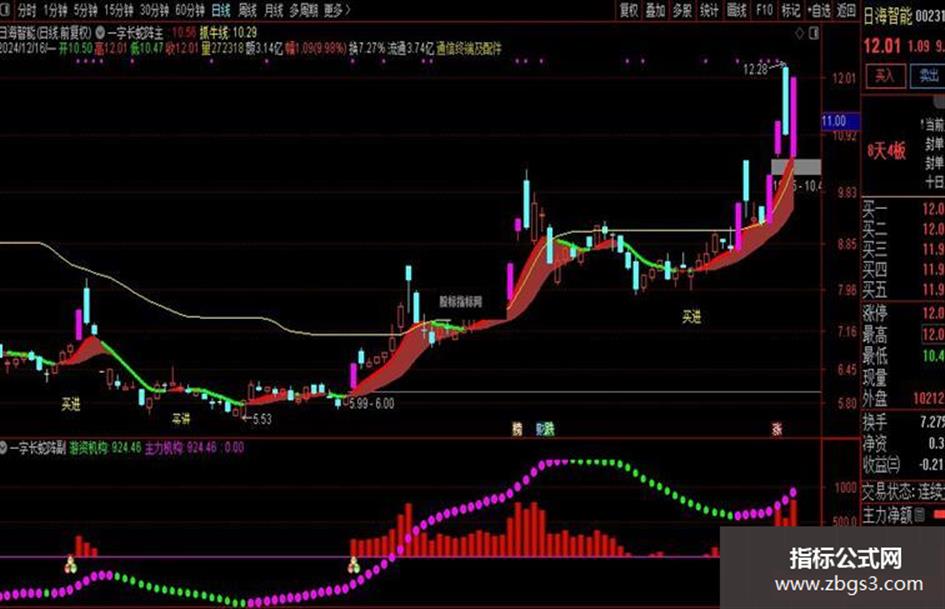
Task: Click the 买进 label near the 5.53 low
Action: click(181, 418)
